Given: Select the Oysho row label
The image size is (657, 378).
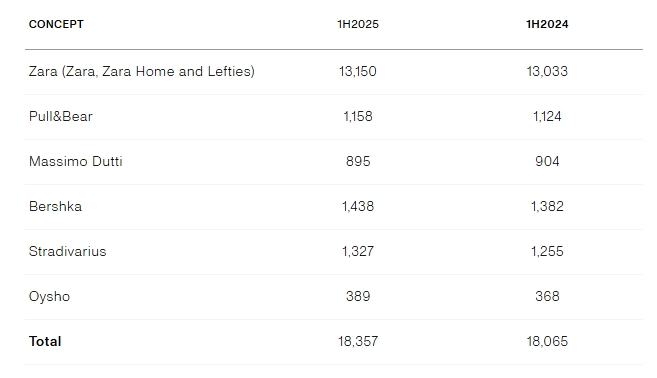Looking at the screenshot, I should [49, 297].
